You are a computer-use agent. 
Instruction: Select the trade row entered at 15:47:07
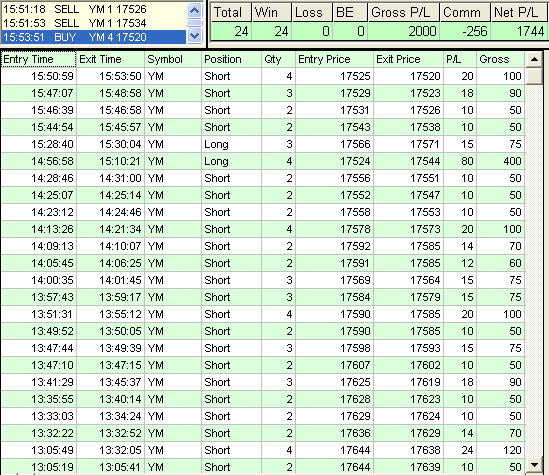(263, 93)
